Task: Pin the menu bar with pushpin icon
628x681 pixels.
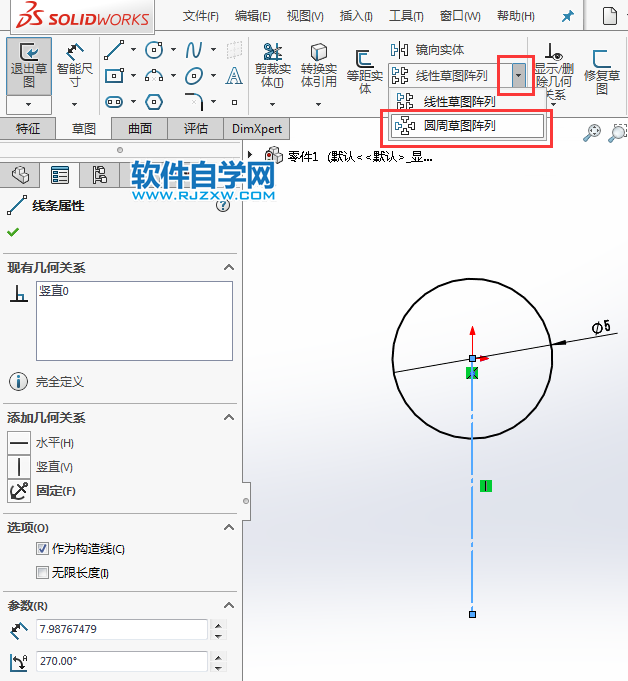Action: click(567, 17)
